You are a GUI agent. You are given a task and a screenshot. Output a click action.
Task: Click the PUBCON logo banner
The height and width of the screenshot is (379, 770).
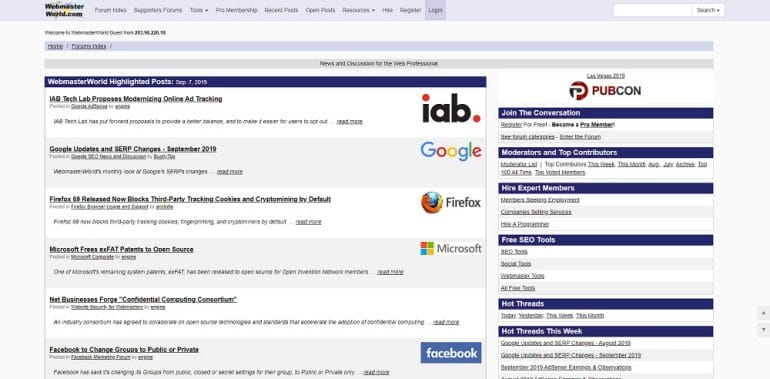[x=605, y=91]
